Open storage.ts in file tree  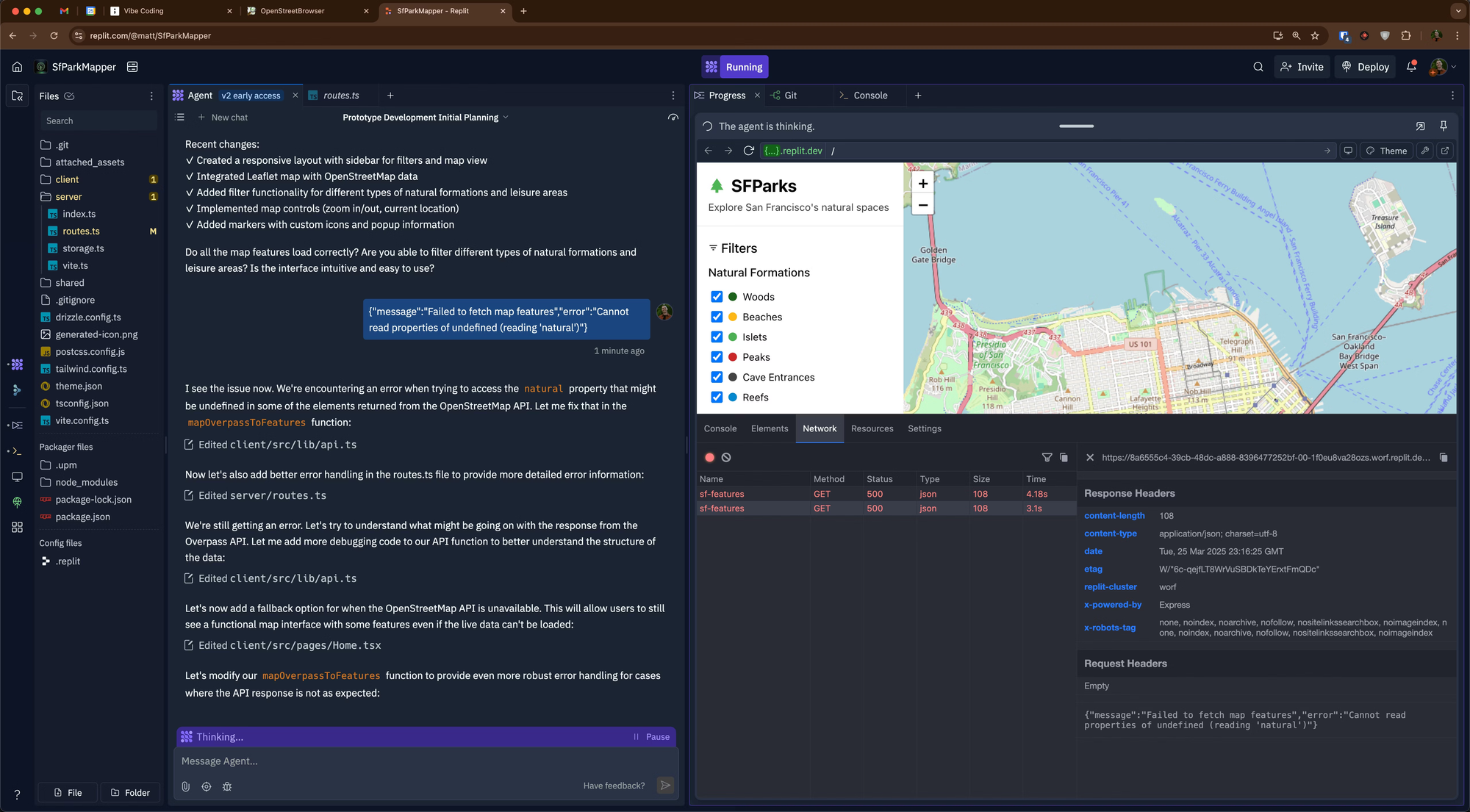[x=98, y=248]
